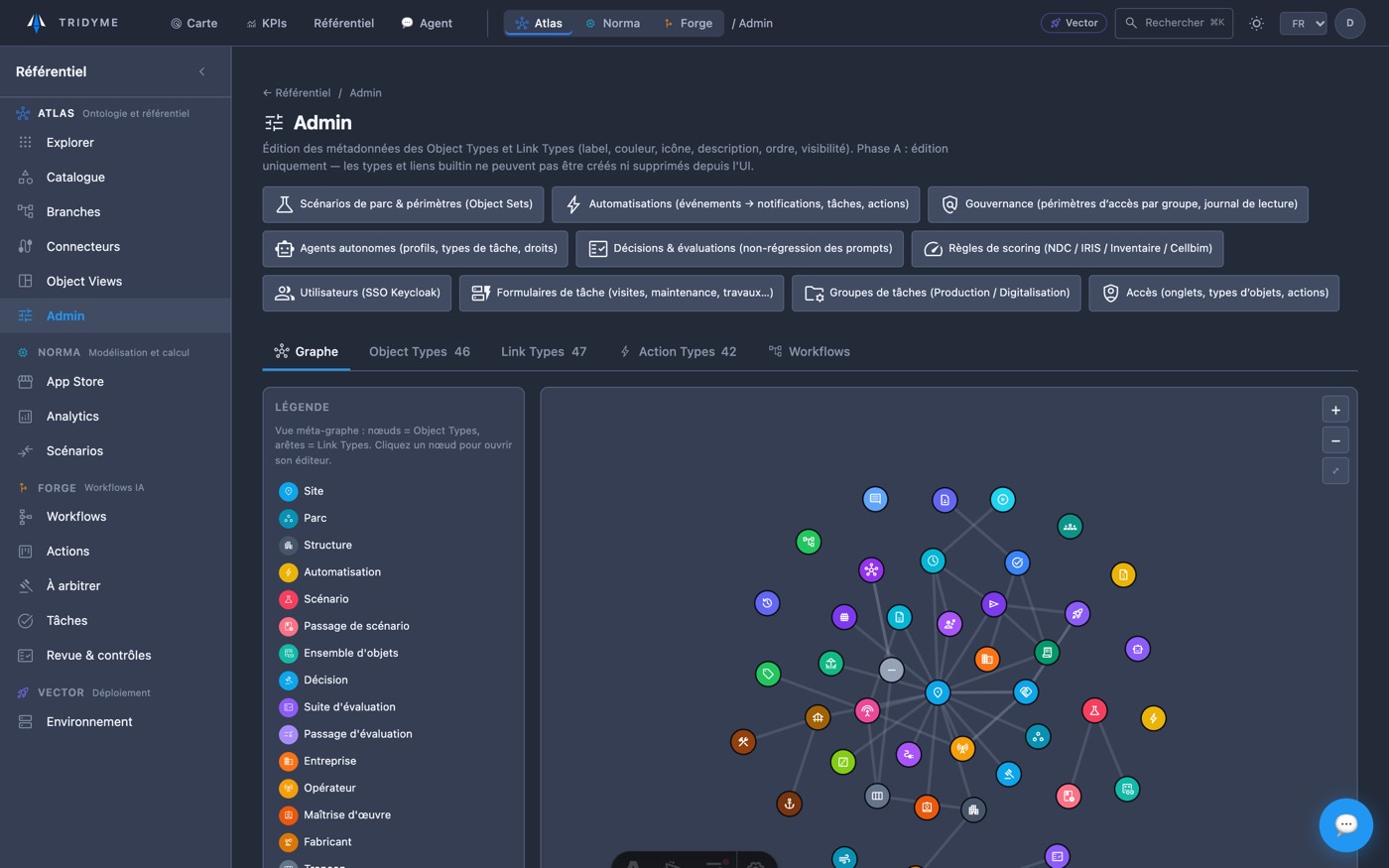Open Environnement under Vector
The width and height of the screenshot is (1389, 868).
coord(115,721)
